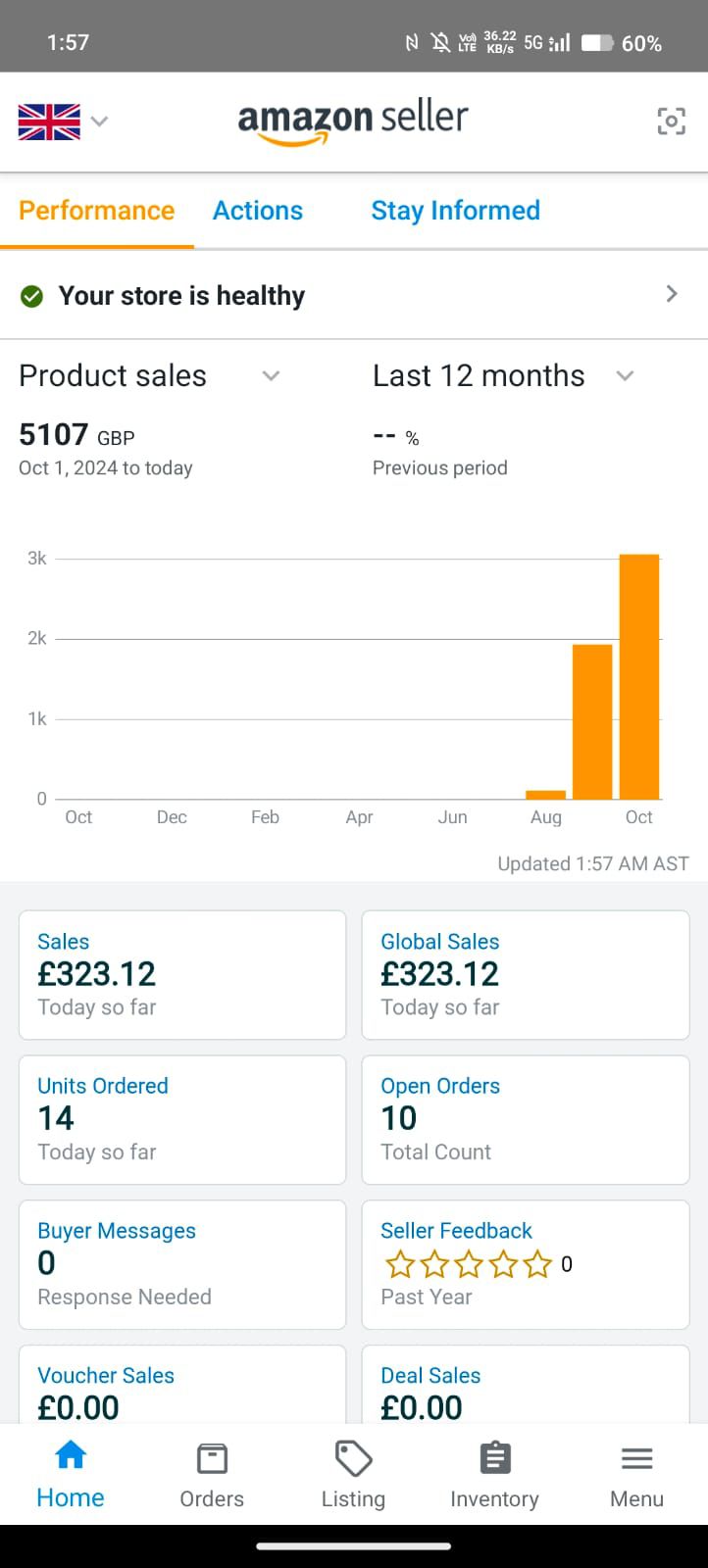Screen dimensions: 708x1568
Task: Open the Home icon in bottom navigation
Action: pyautogui.click(x=71, y=1456)
